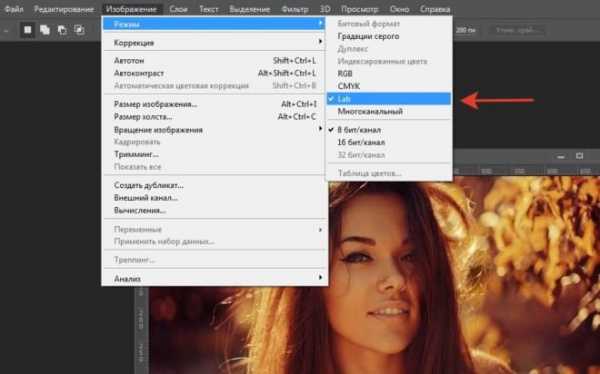Select the checked 8 бит/канал option
Viewport: 600px width, 374px height.
[x=389, y=130]
